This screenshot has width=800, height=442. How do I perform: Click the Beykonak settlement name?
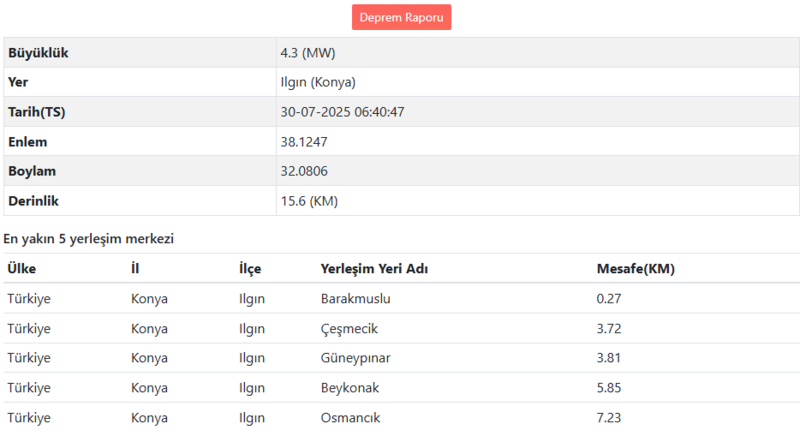coord(350,388)
